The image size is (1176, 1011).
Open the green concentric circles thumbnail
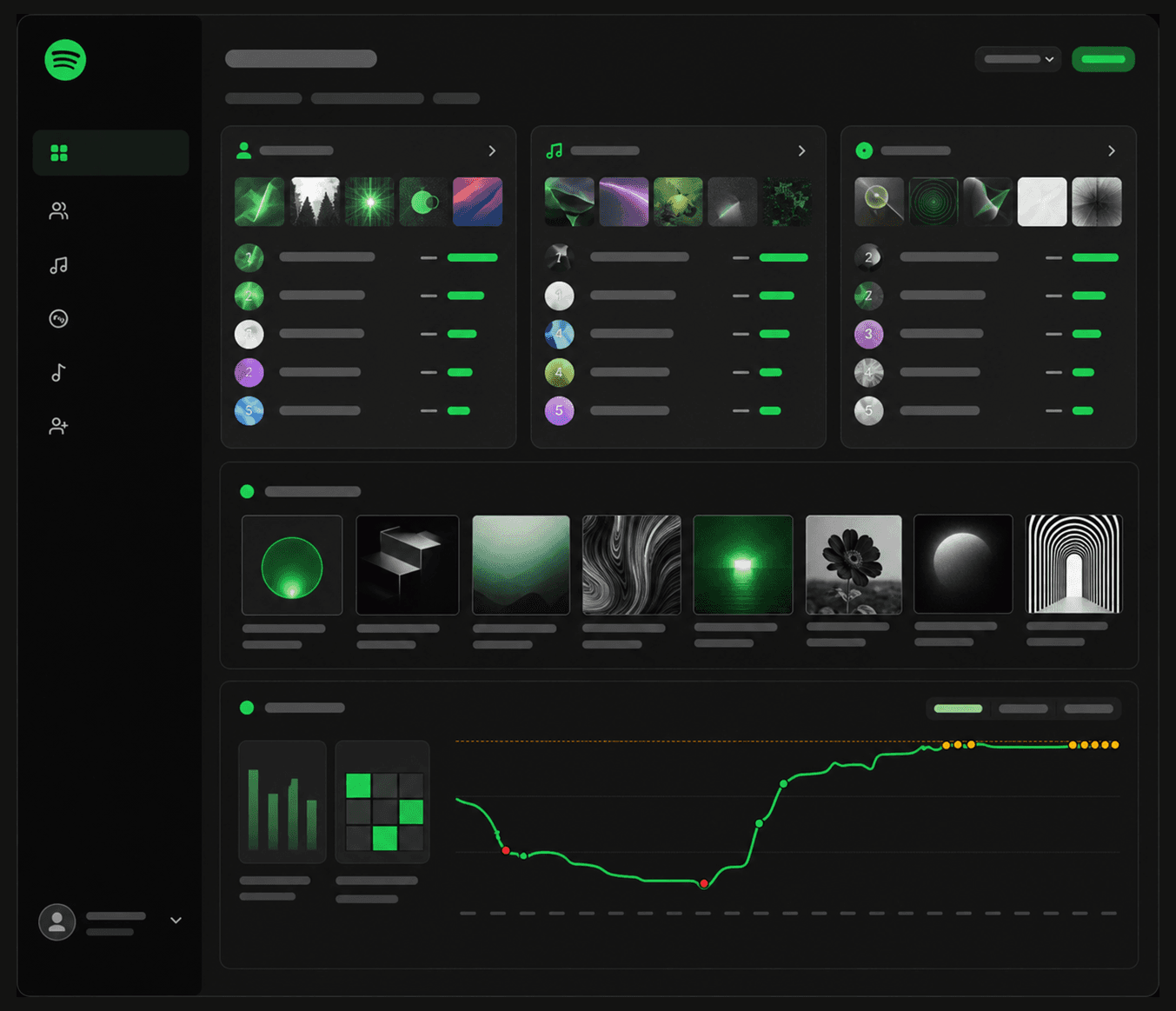pos(933,202)
